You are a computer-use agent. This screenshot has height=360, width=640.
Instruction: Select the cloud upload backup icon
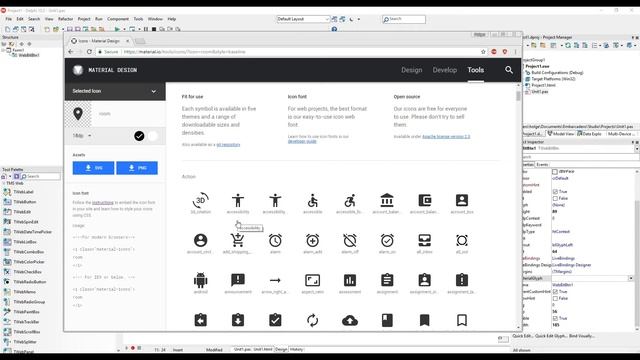click(x=350, y=320)
